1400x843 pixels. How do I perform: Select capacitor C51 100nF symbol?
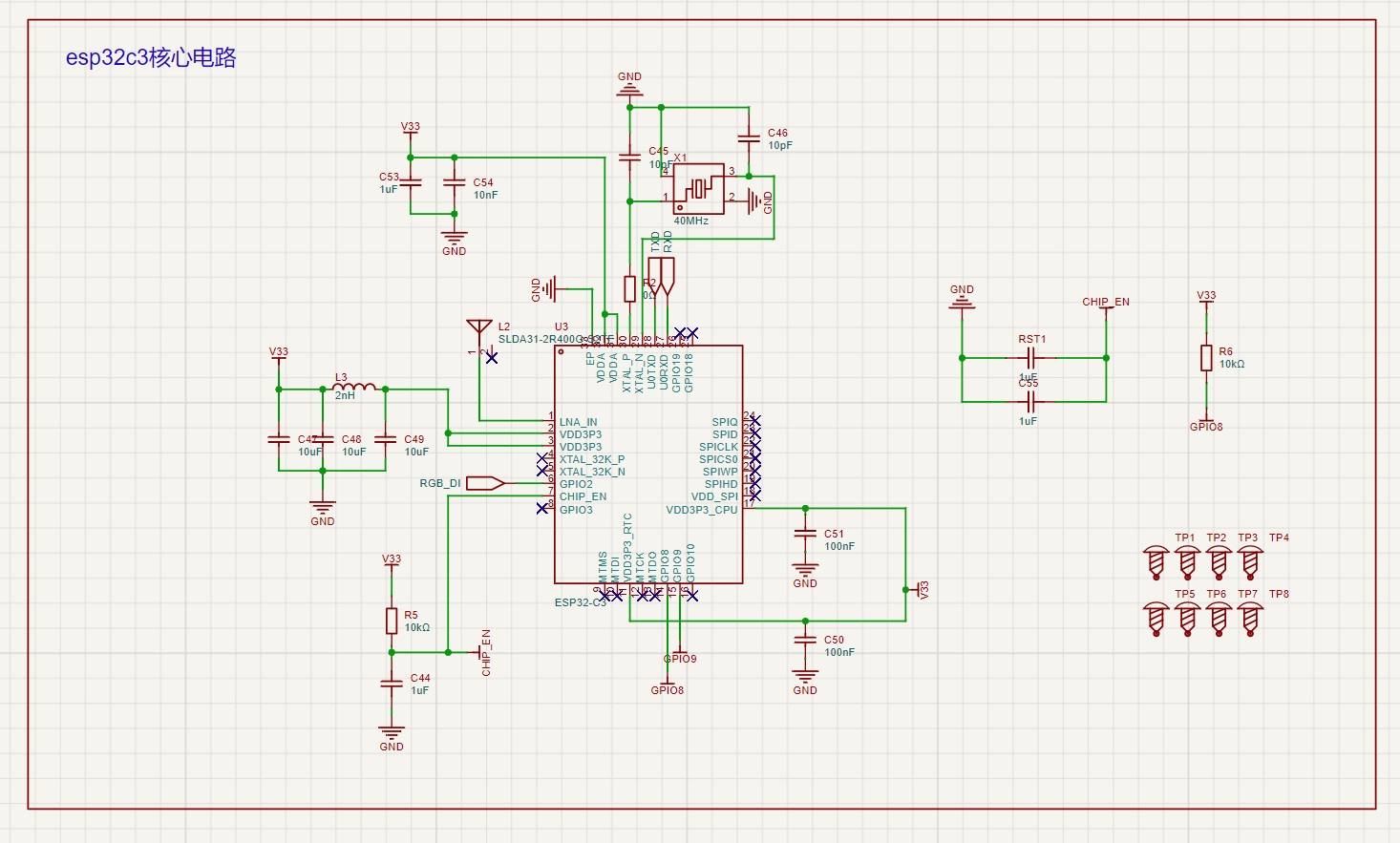click(805, 534)
